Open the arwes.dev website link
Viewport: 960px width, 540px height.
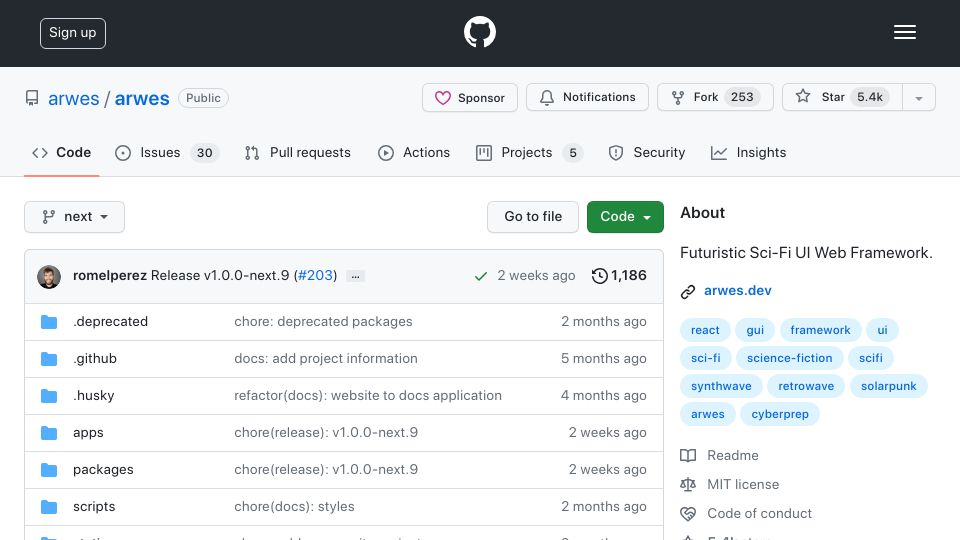click(738, 290)
